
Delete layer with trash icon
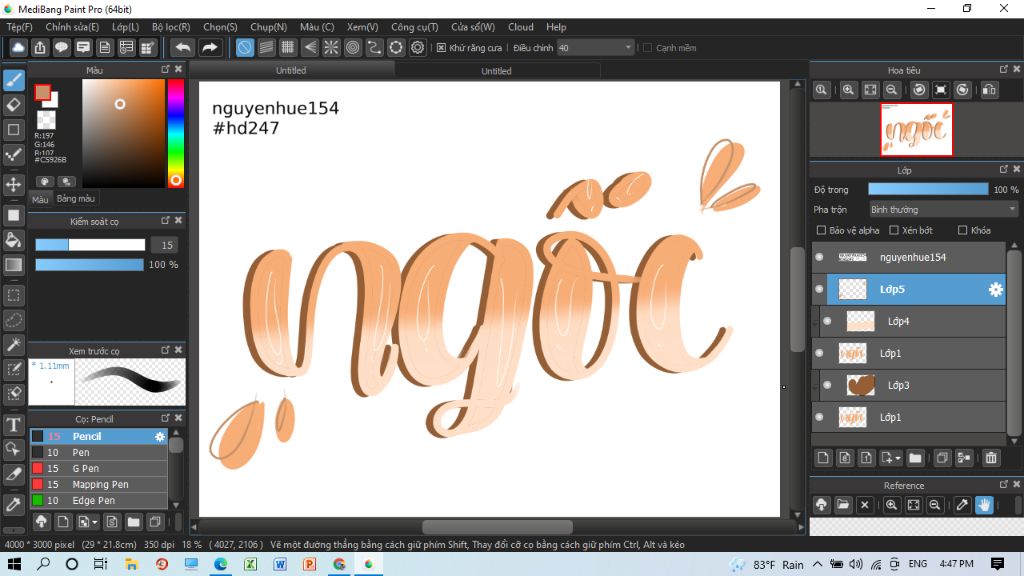tap(991, 458)
